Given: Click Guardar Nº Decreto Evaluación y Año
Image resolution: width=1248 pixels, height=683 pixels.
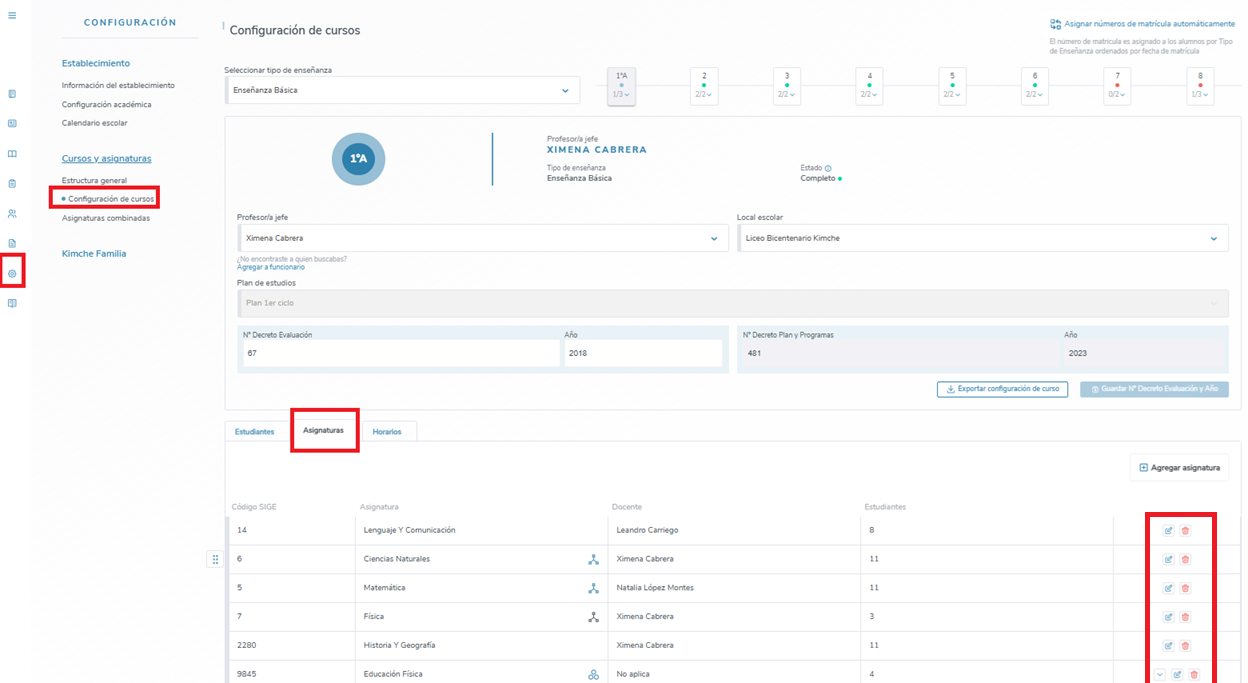Looking at the screenshot, I should click(x=1154, y=389).
